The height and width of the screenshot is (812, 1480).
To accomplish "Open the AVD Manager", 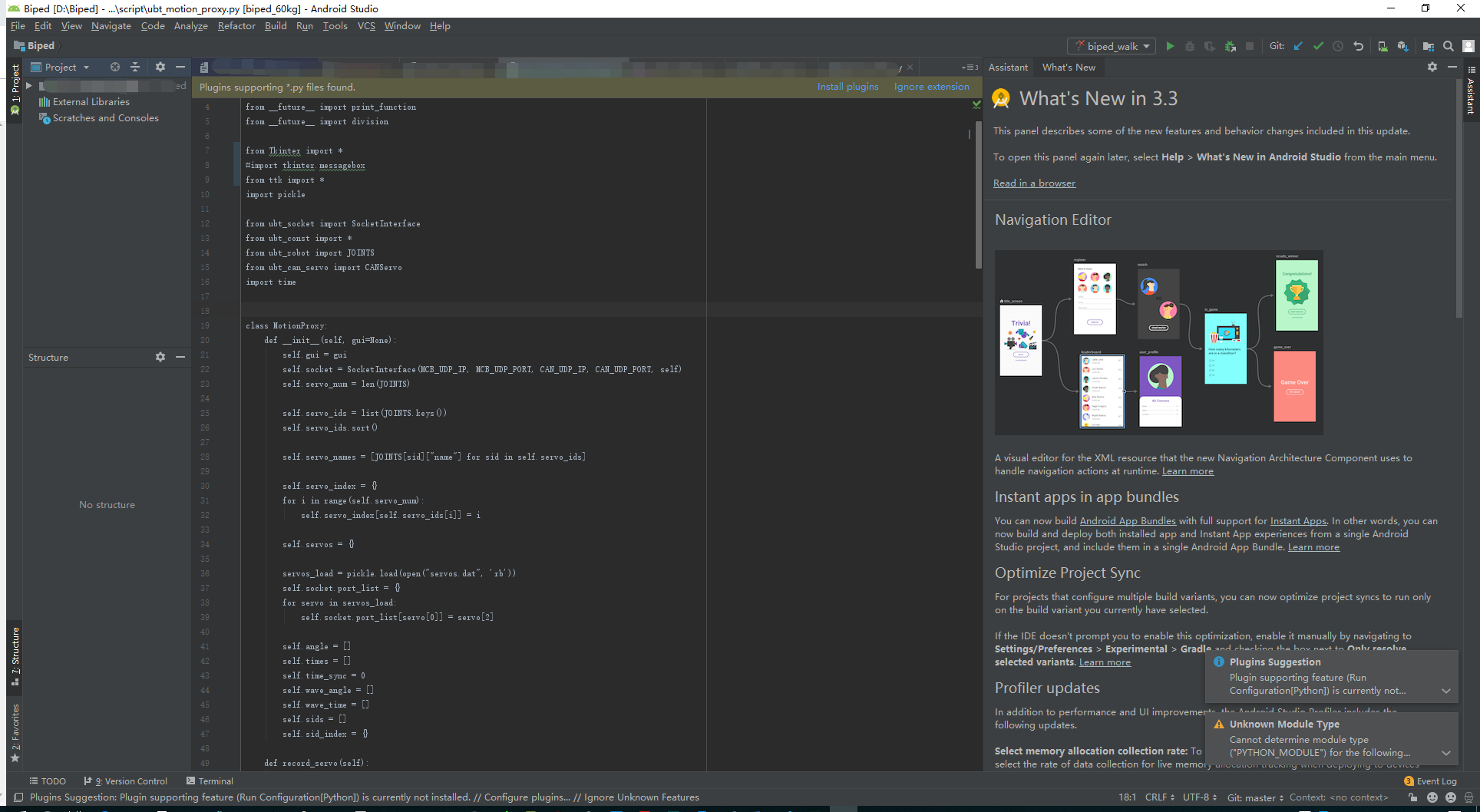I will (x=1383, y=46).
